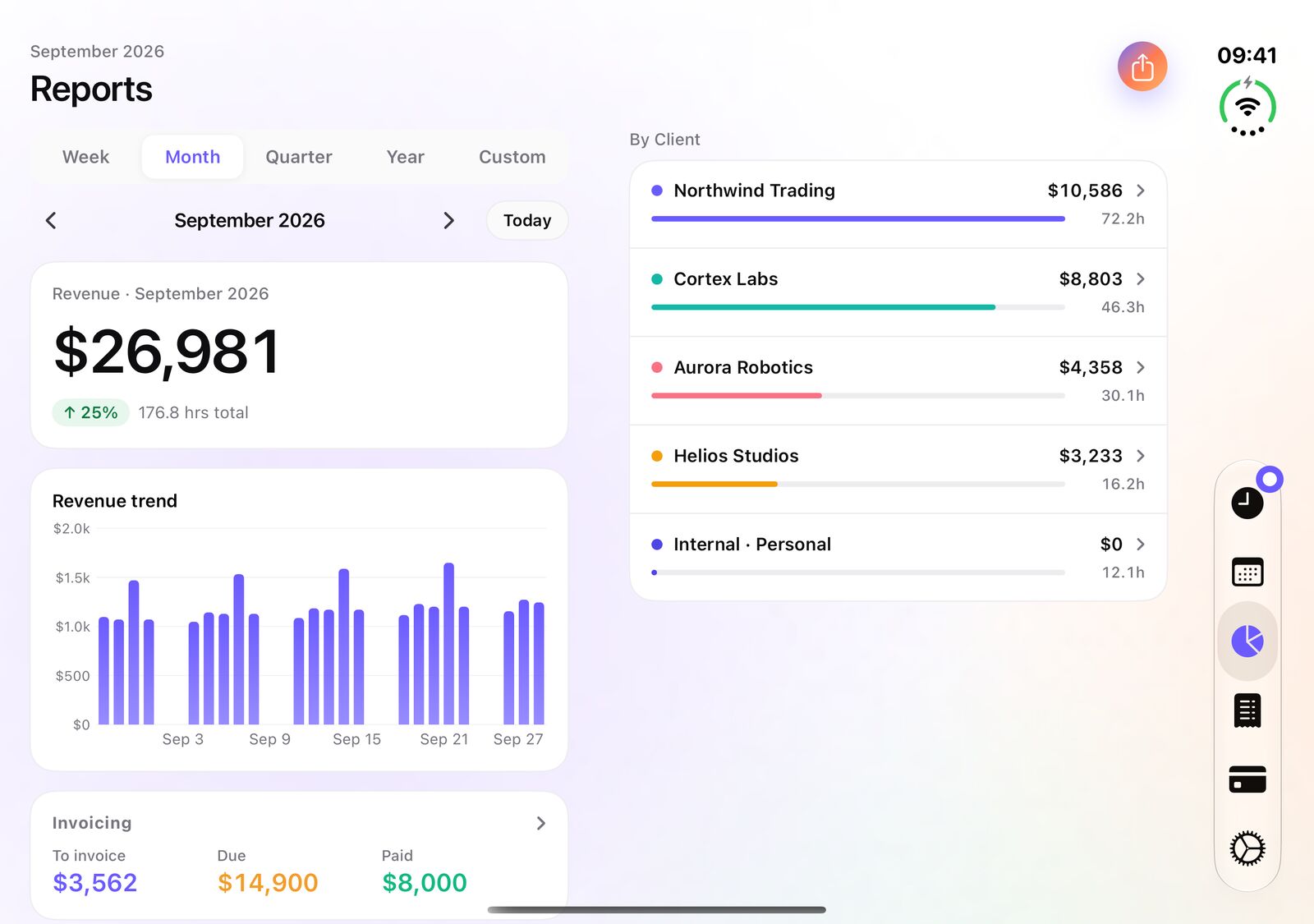Click the Internal · Personal 12.1h hours
The width and height of the screenshot is (1314, 924).
[x=1123, y=572]
